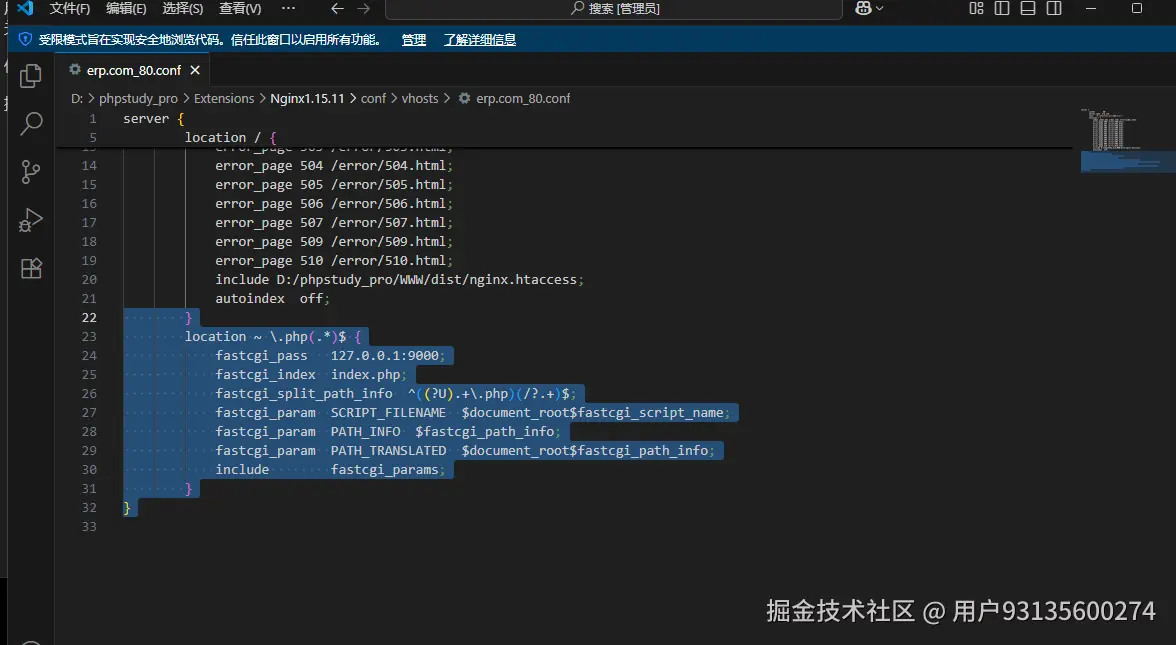1176x645 pixels.
Task: Click line number 33 in gutter
Action: pos(88,526)
